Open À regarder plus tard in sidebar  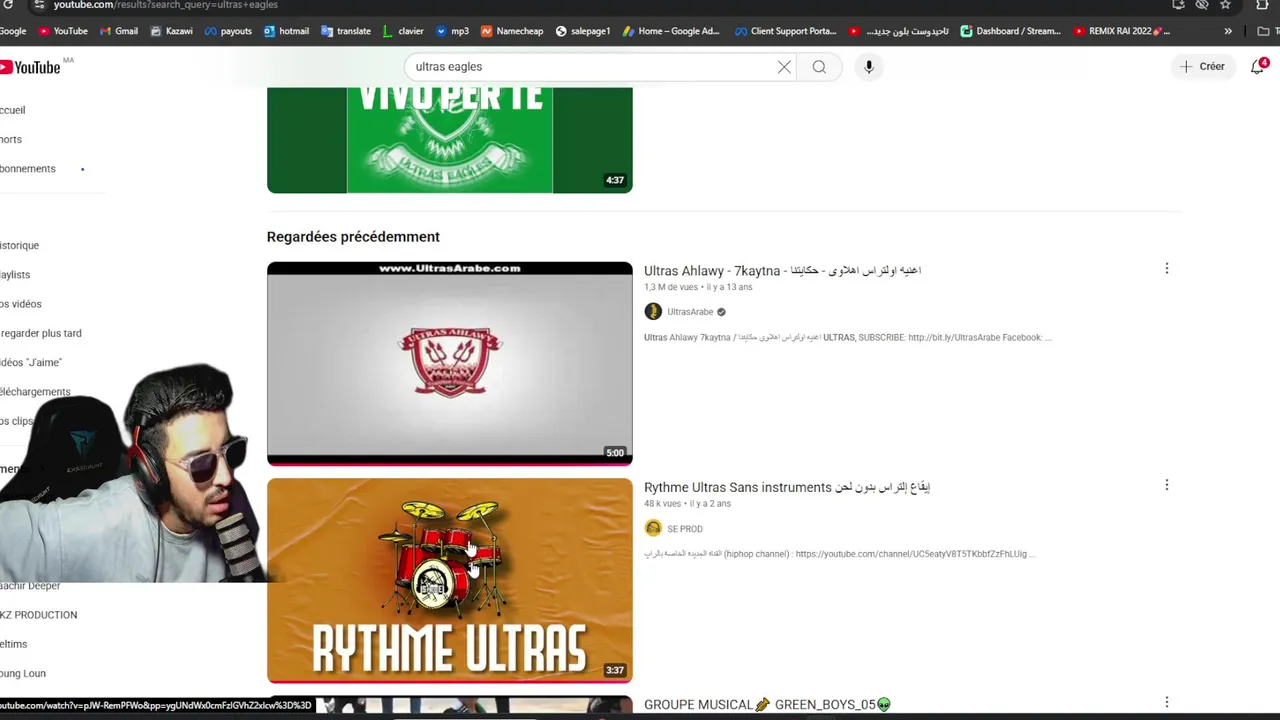coord(41,333)
